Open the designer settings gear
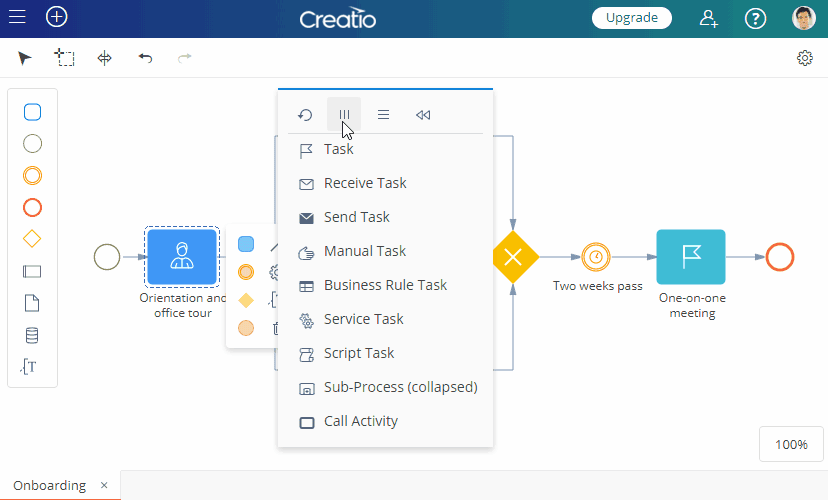The width and height of the screenshot is (828, 500). pos(805,58)
